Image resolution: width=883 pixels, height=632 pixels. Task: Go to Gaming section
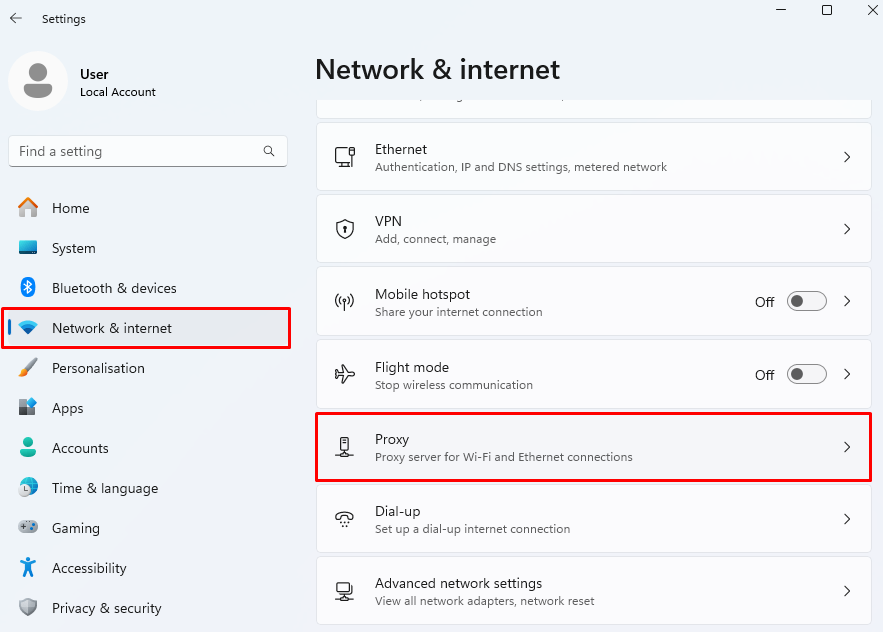(x=148, y=528)
